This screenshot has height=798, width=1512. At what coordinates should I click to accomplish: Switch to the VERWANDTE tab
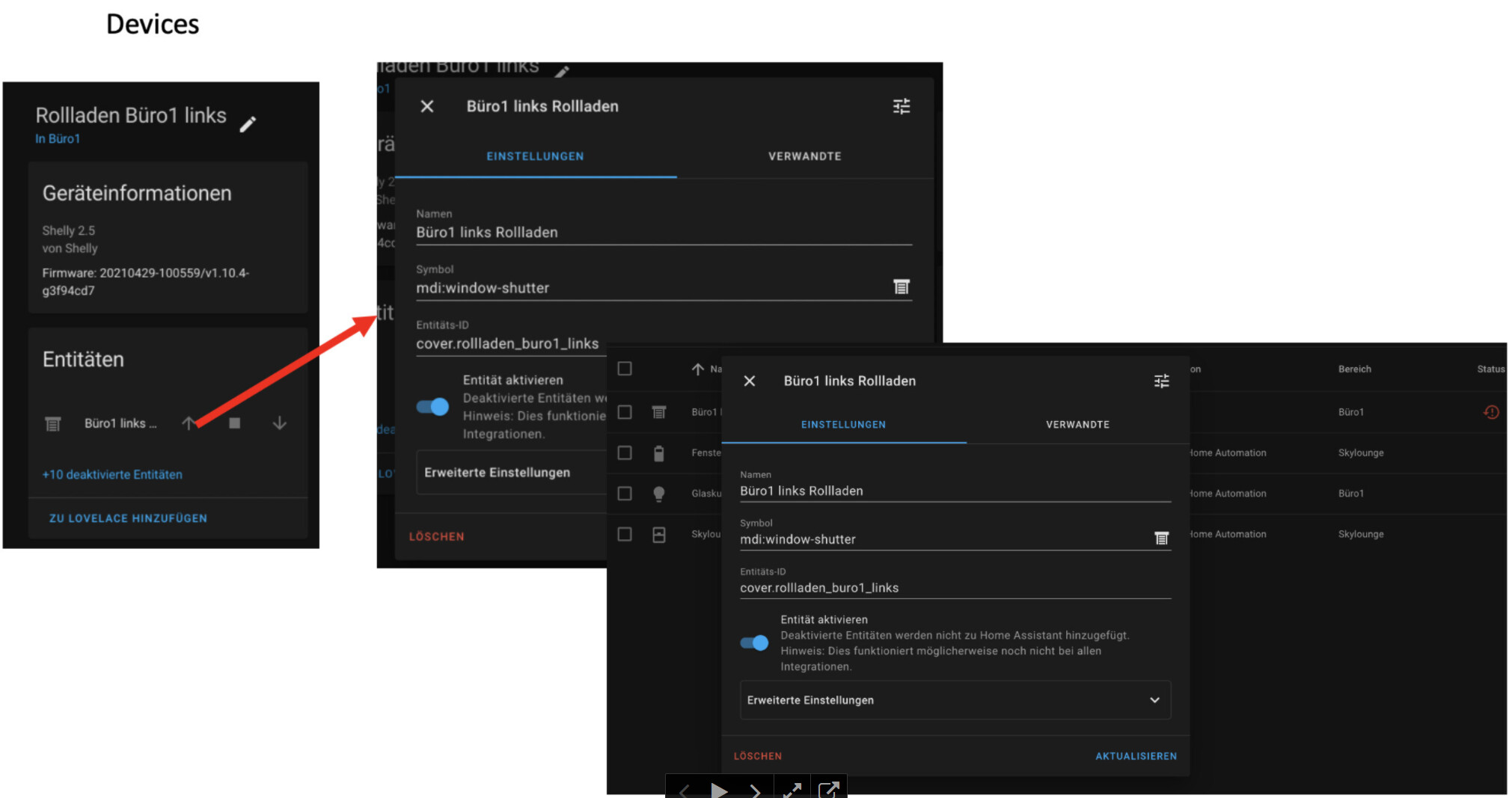pos(1077,424)
